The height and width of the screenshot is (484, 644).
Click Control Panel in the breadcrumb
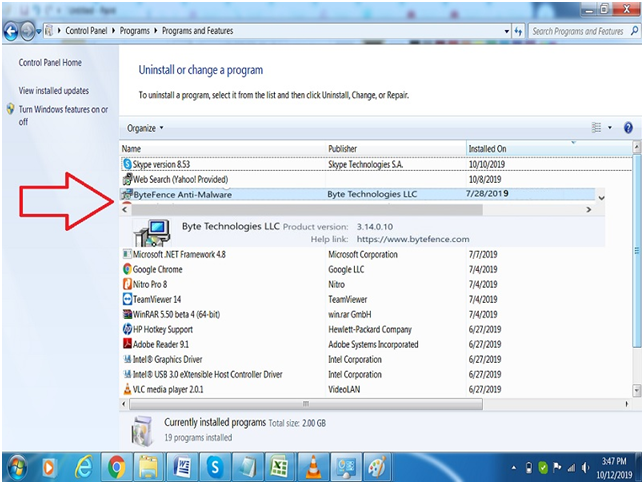pos(86,31)
